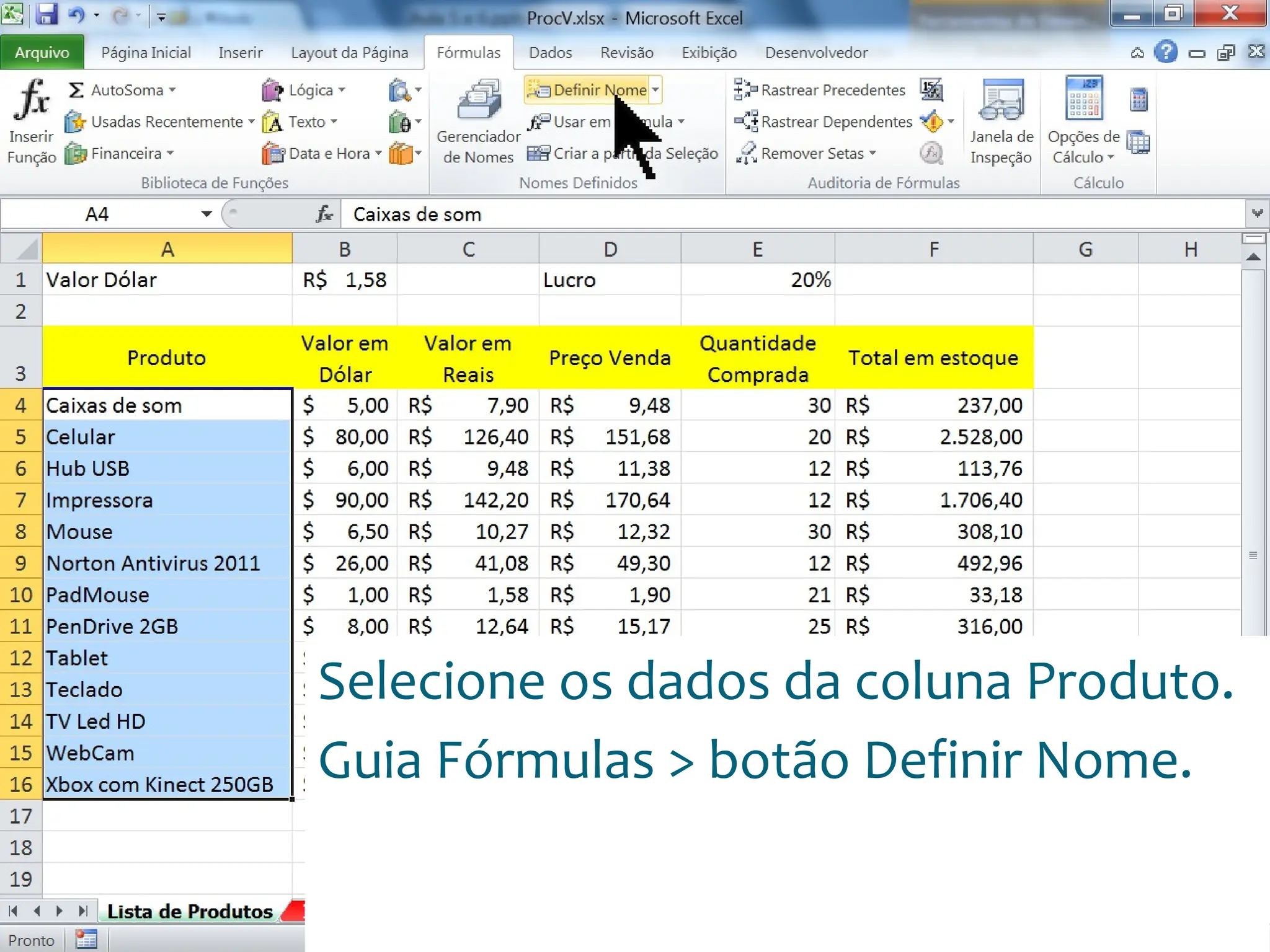
Task: Open Excel Help question mark
Action: (x=1166, y=52)
